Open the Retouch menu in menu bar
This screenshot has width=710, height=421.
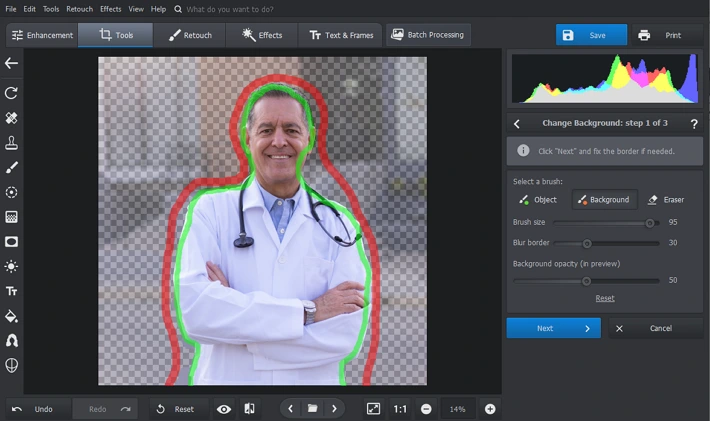coord(79,9)
